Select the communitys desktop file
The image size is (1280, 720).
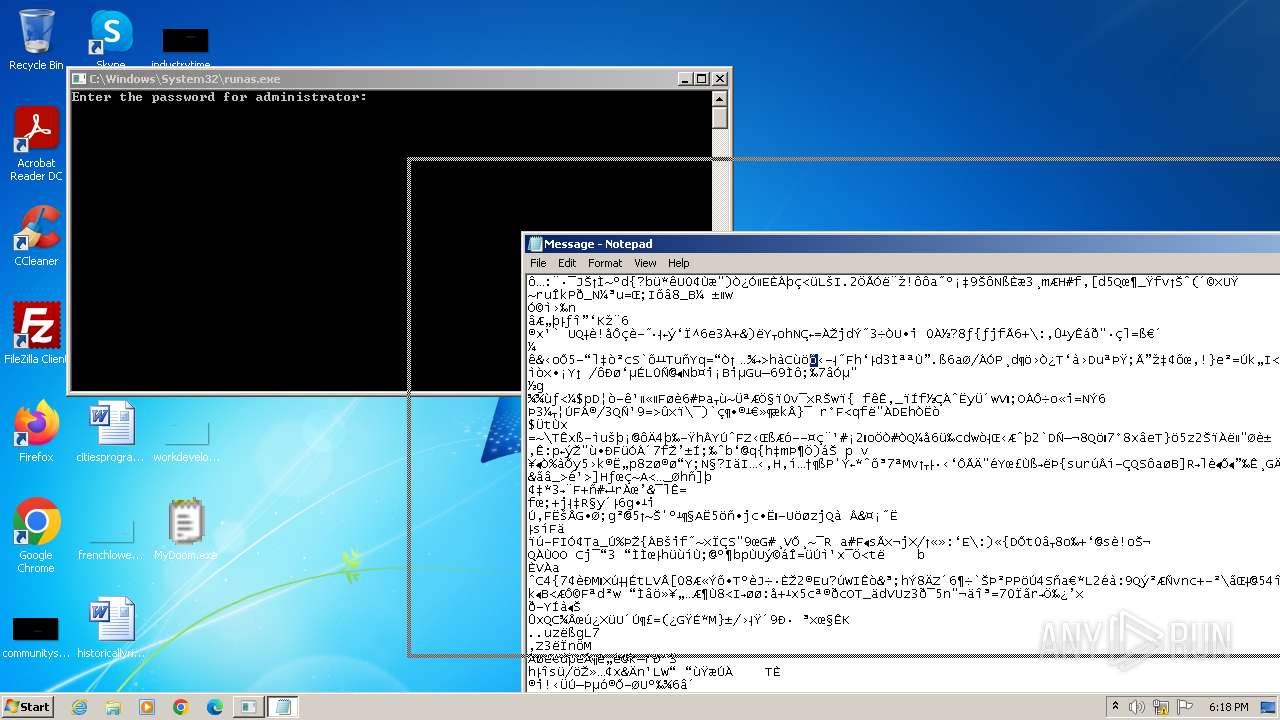(36, 636)
